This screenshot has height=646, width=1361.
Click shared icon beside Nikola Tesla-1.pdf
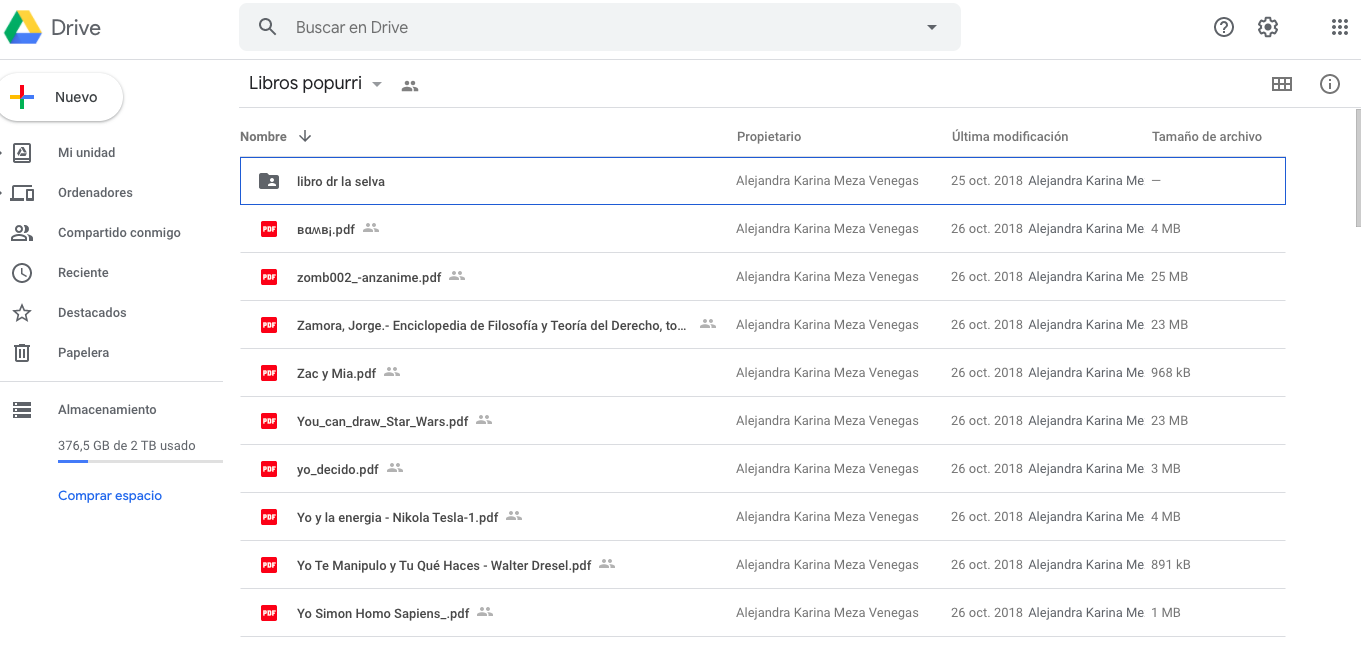click(514, 516)
